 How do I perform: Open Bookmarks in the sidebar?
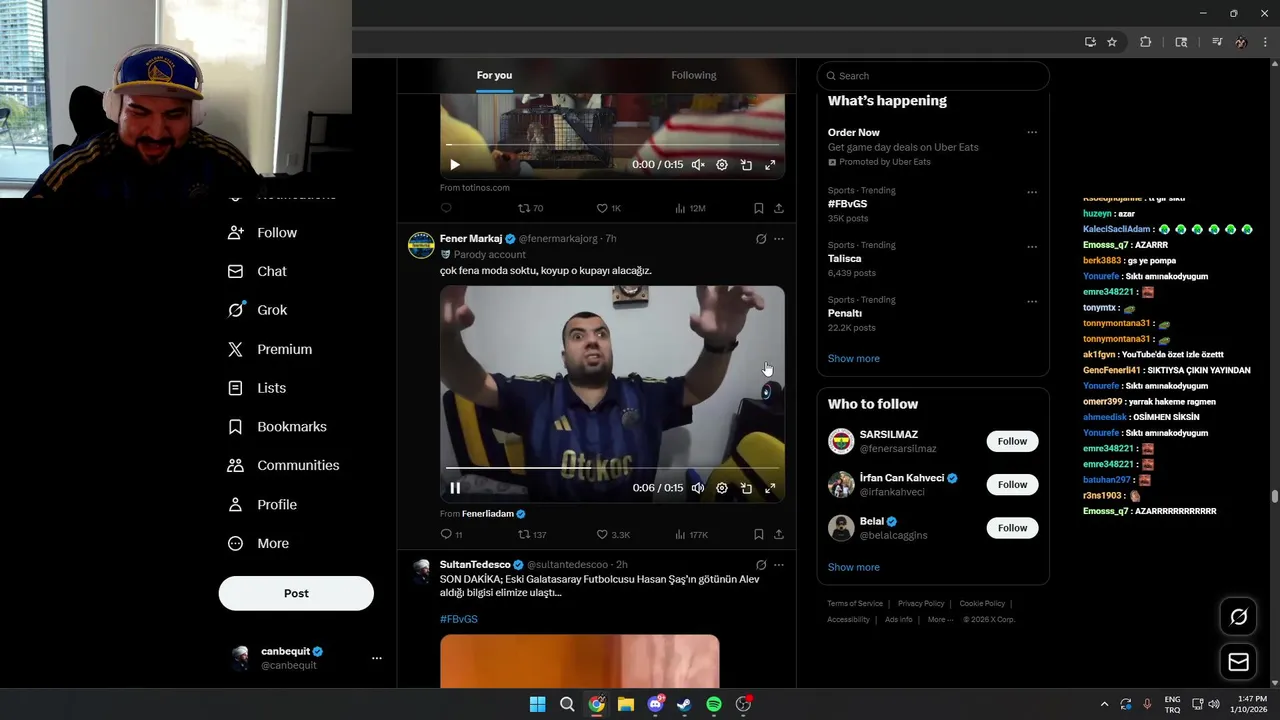pos(277,427)
